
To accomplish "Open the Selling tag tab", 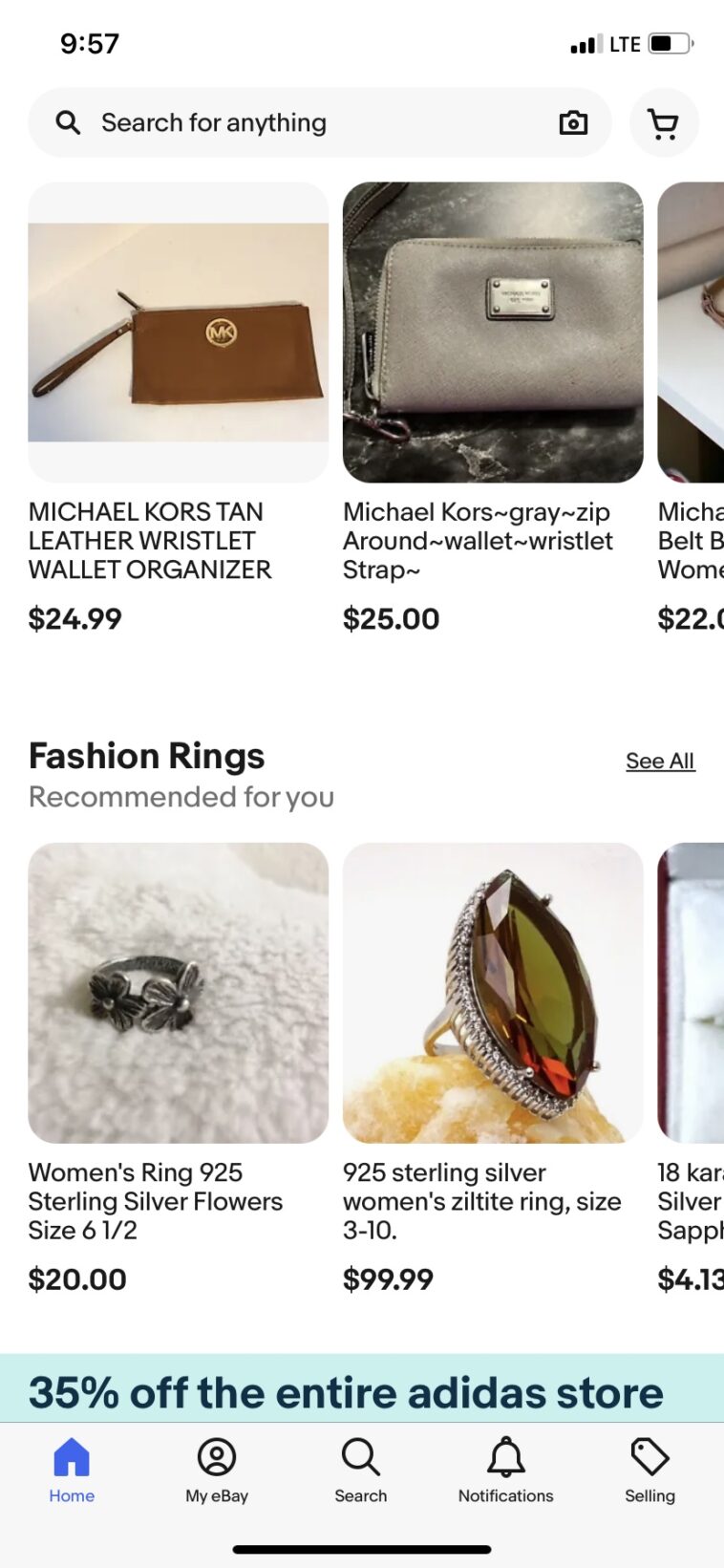I will (x=649, y=1470).
